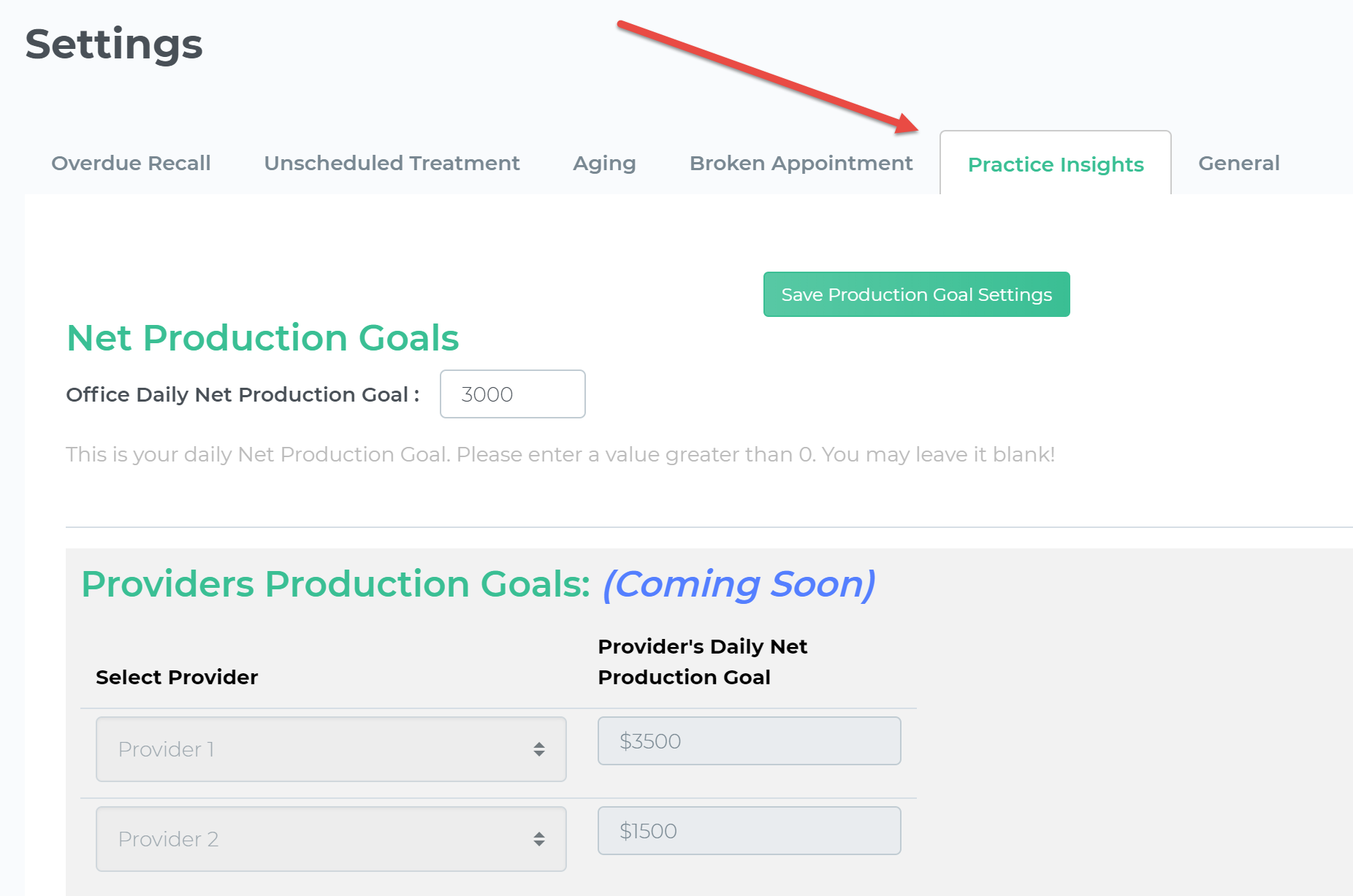
Task: Click the Practice Insights tab
Action: pyautogui.click(x=1055, y=164)
